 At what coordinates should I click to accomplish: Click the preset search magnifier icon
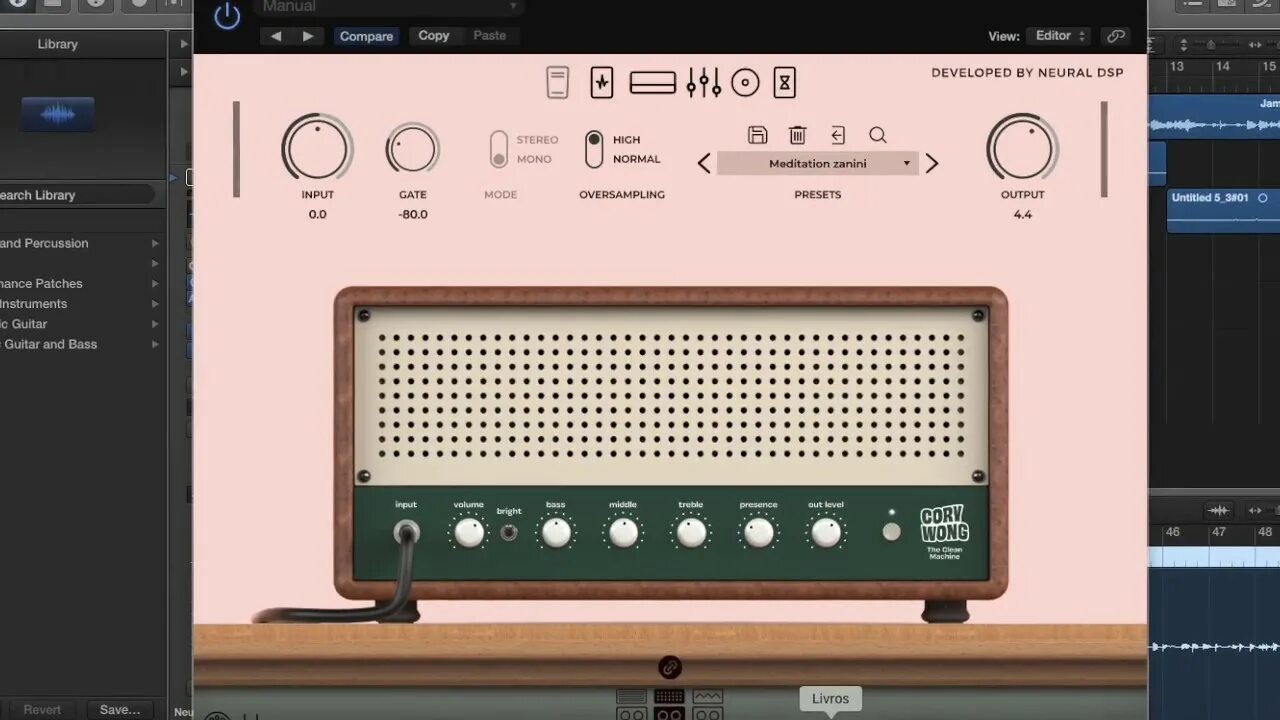pos(878,135)
